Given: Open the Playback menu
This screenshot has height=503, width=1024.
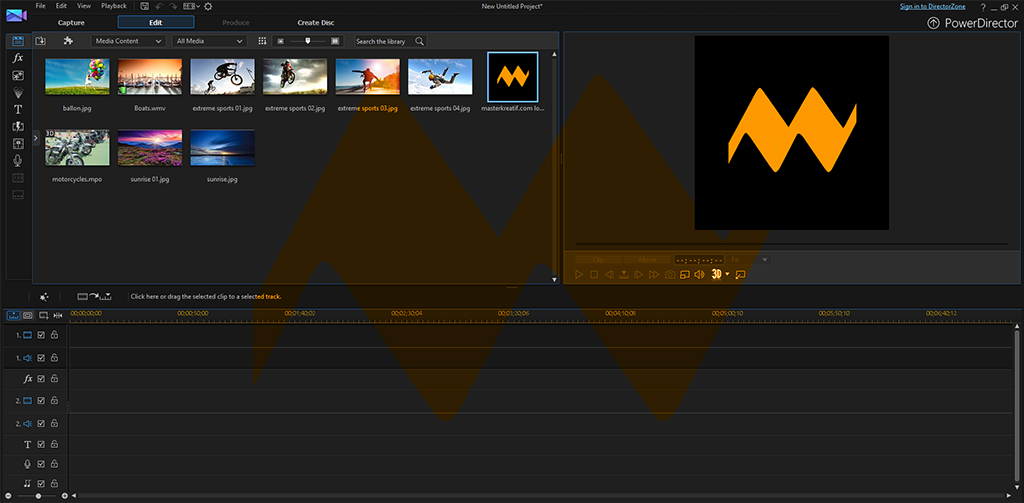Looking at the screenshot, I should coord(114,6).
